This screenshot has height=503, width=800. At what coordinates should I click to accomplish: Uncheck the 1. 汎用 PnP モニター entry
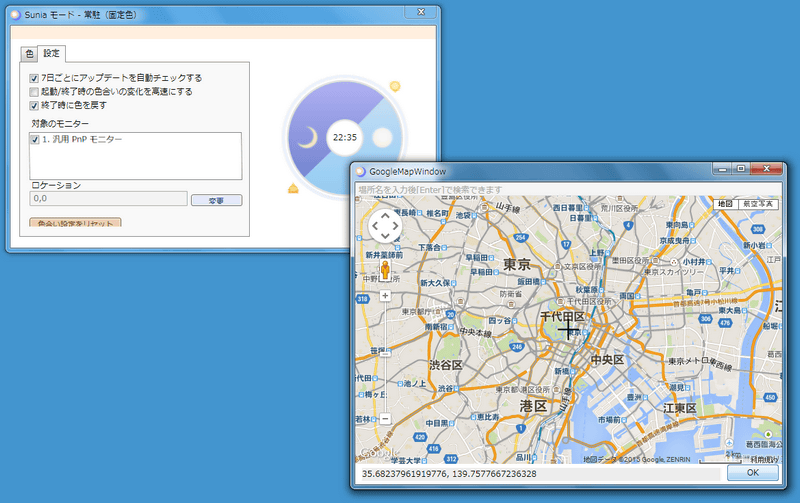(35, 139)
